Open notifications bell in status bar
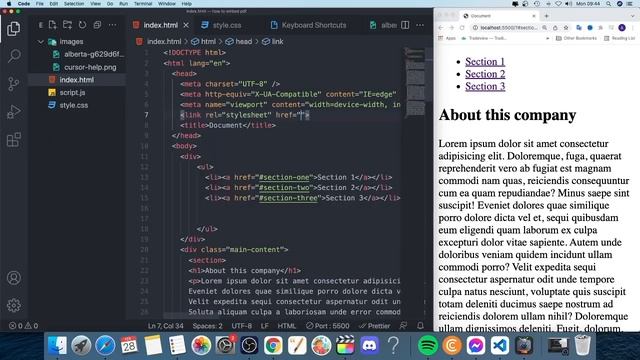Viewport: 640px width, 360px height. (420, 326)
